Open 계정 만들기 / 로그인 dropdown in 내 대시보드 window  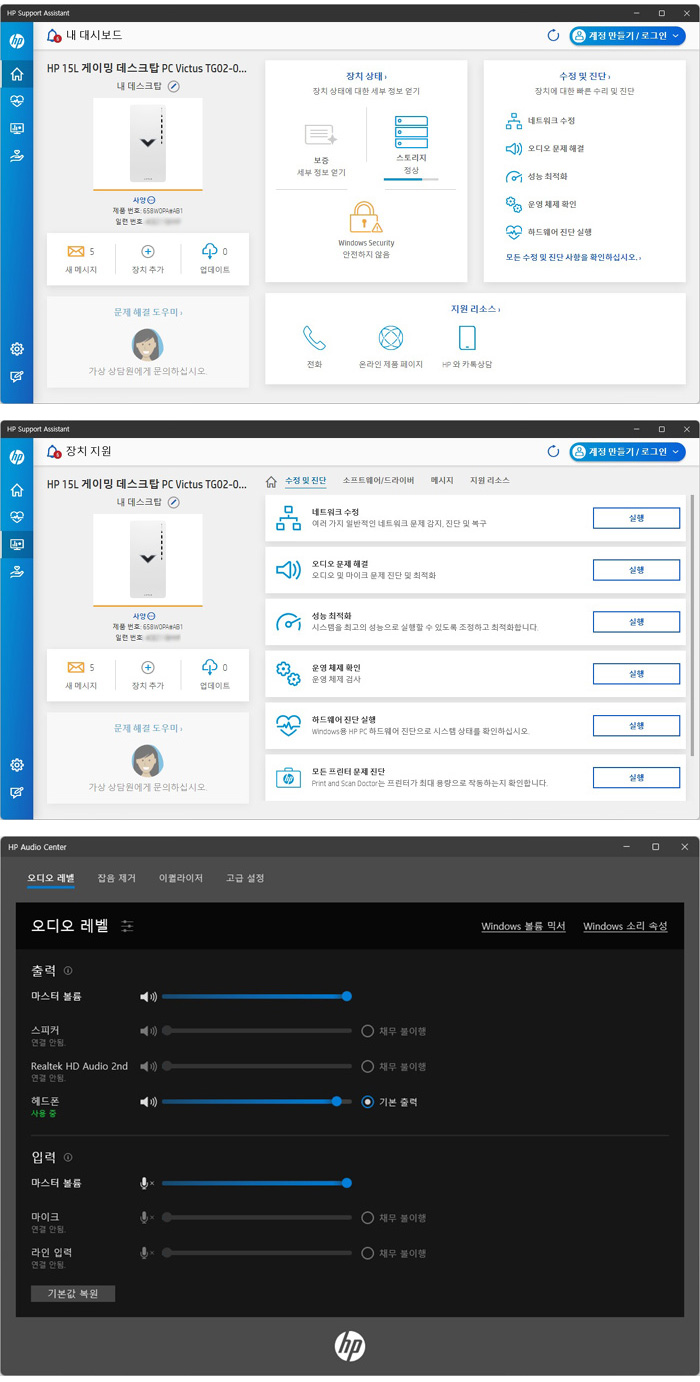pyautogui.click(x=627, y=36)
